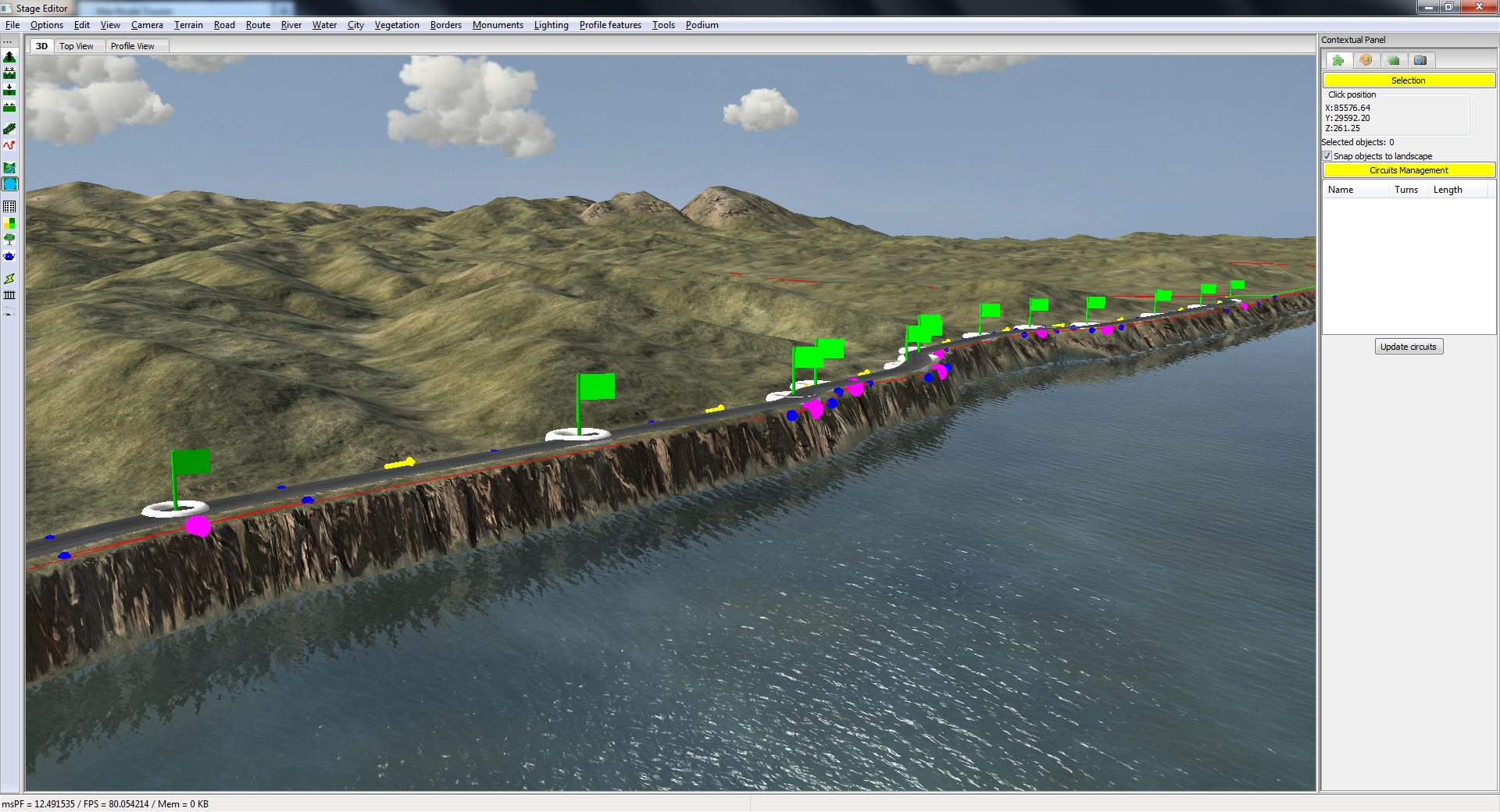Click the road tool icon in sidebar
The width and height of the screenshot is (1500, 812).
coord(9,129)
